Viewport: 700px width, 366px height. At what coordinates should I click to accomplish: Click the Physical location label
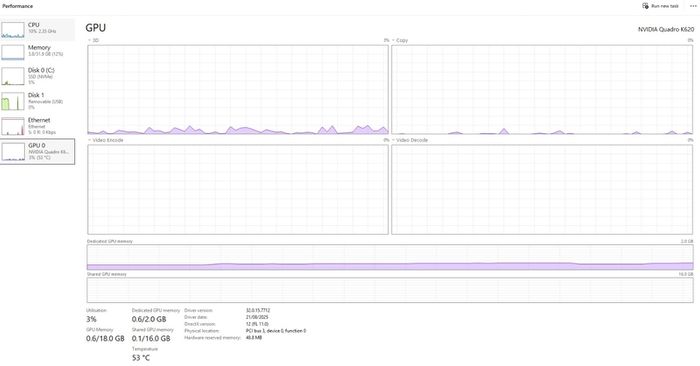click(x=202, y=331)
